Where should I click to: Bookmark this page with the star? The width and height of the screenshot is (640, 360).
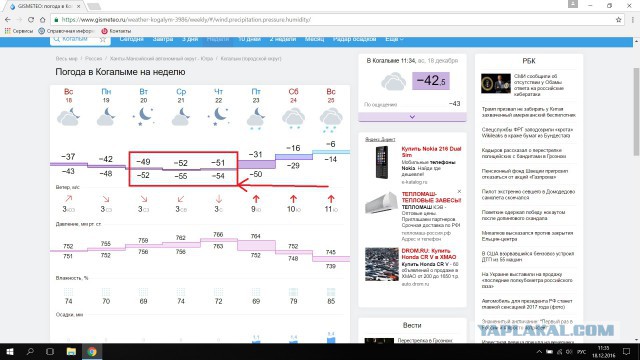click(x=618, y=20)
